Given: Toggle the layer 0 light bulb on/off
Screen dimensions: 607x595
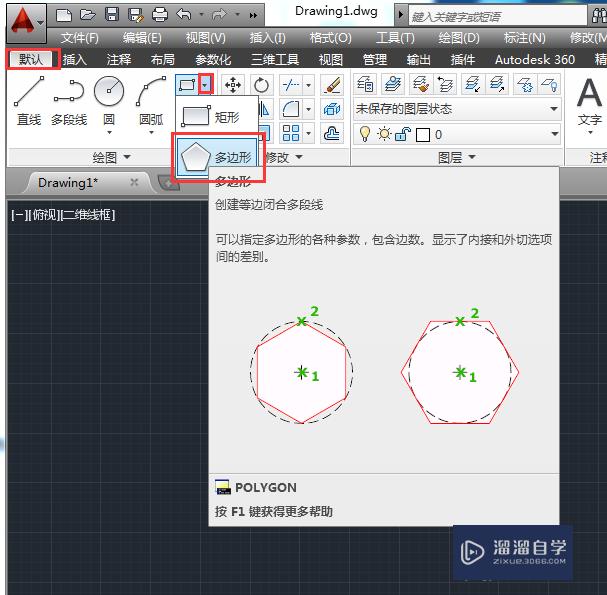Looking at the screenshot, I should tap(364, 134).
